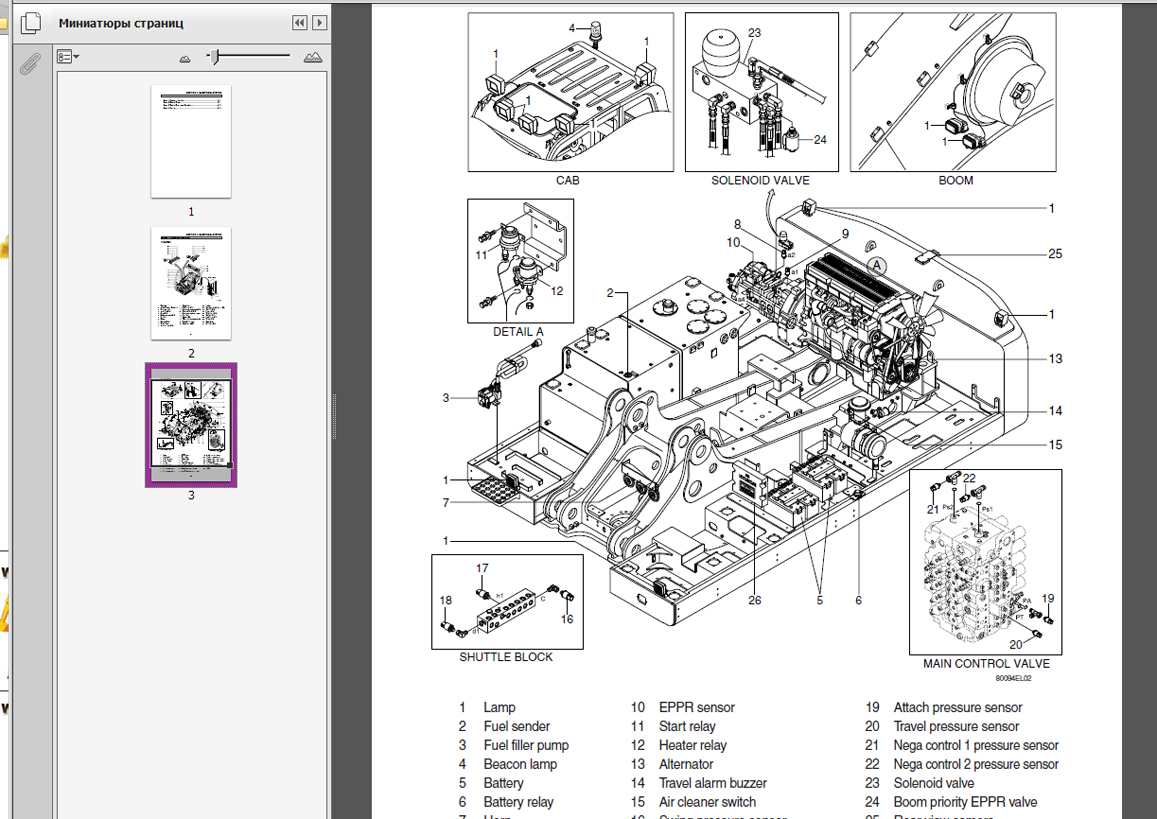Viewport: 1157px width, 819px height.
Task: Select the highlighted page 3 thumbnail
Action: [x=191, y=423]
